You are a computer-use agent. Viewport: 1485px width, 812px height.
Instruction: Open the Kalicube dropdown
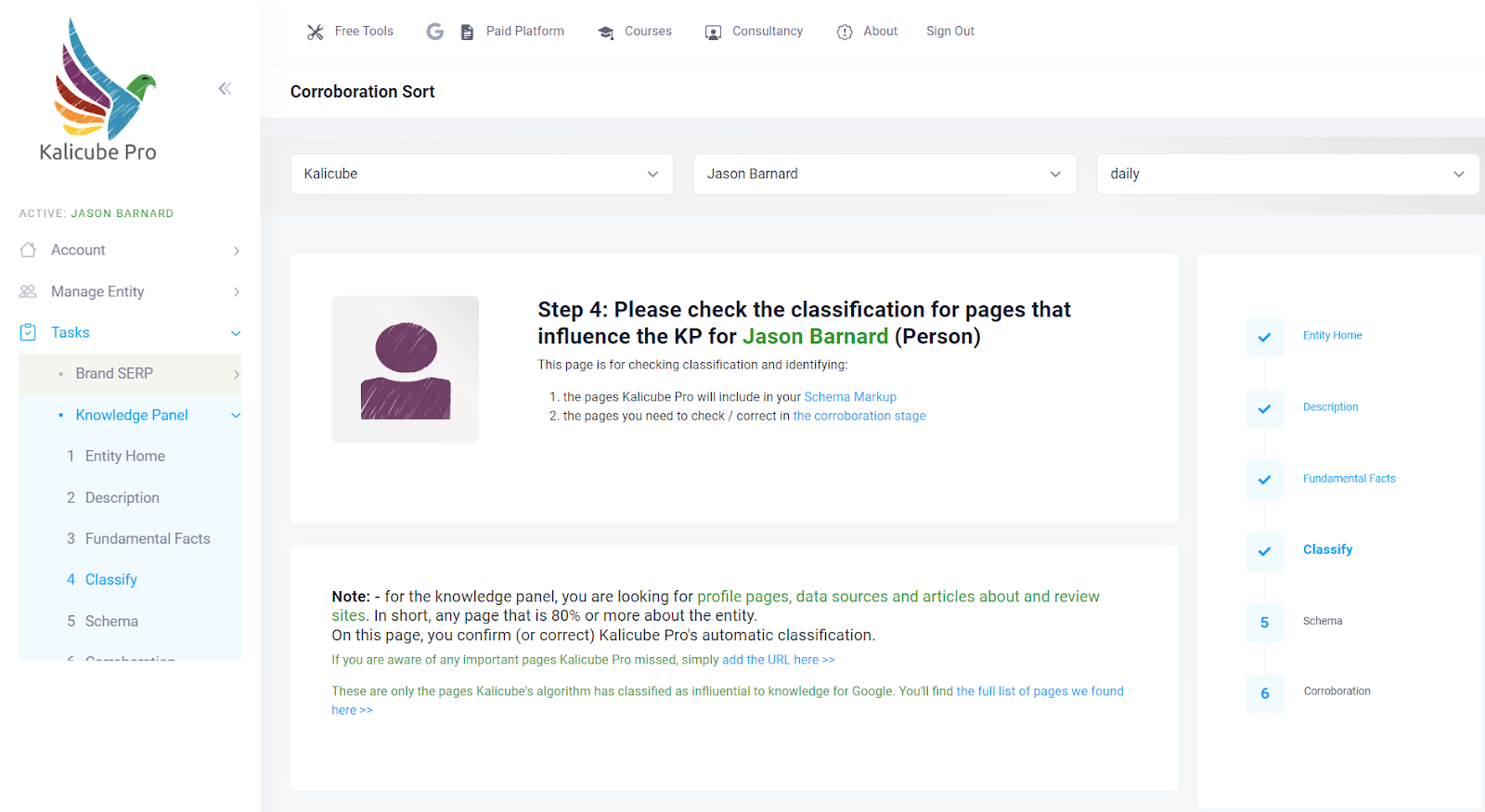coord(482,174)
